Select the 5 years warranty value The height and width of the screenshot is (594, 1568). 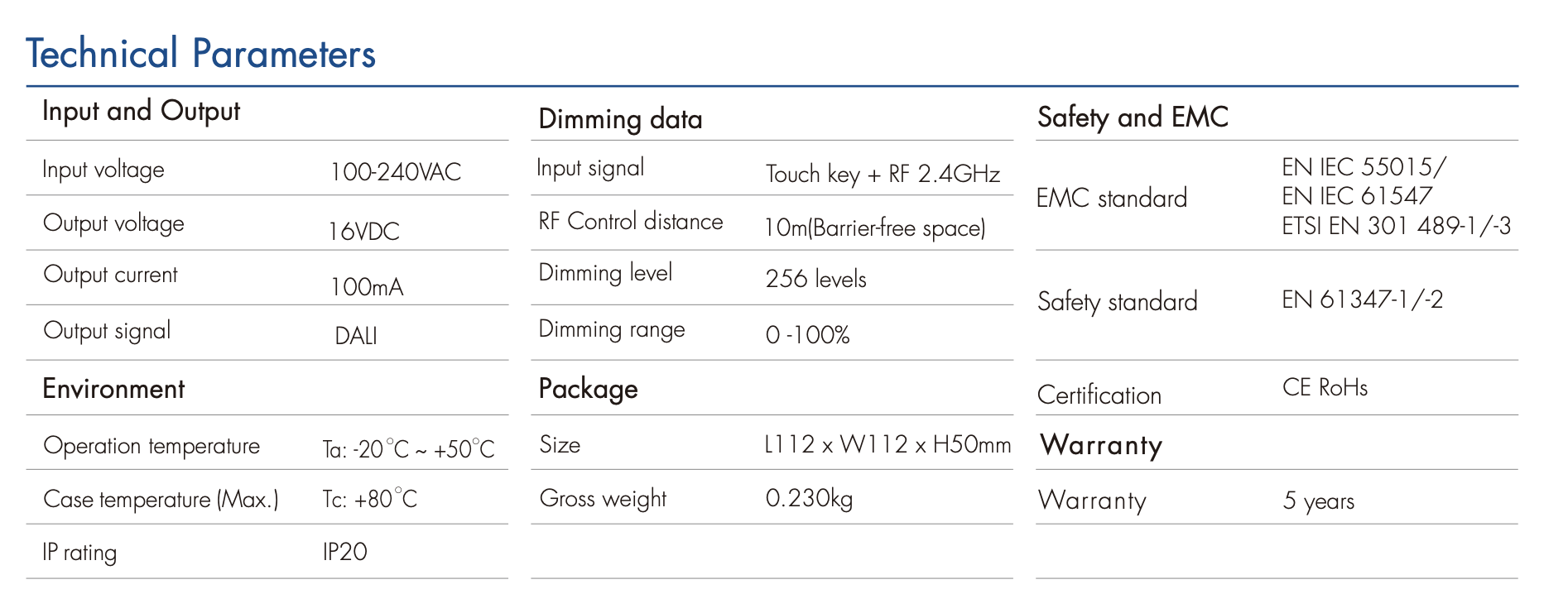tap(1318, 501)
